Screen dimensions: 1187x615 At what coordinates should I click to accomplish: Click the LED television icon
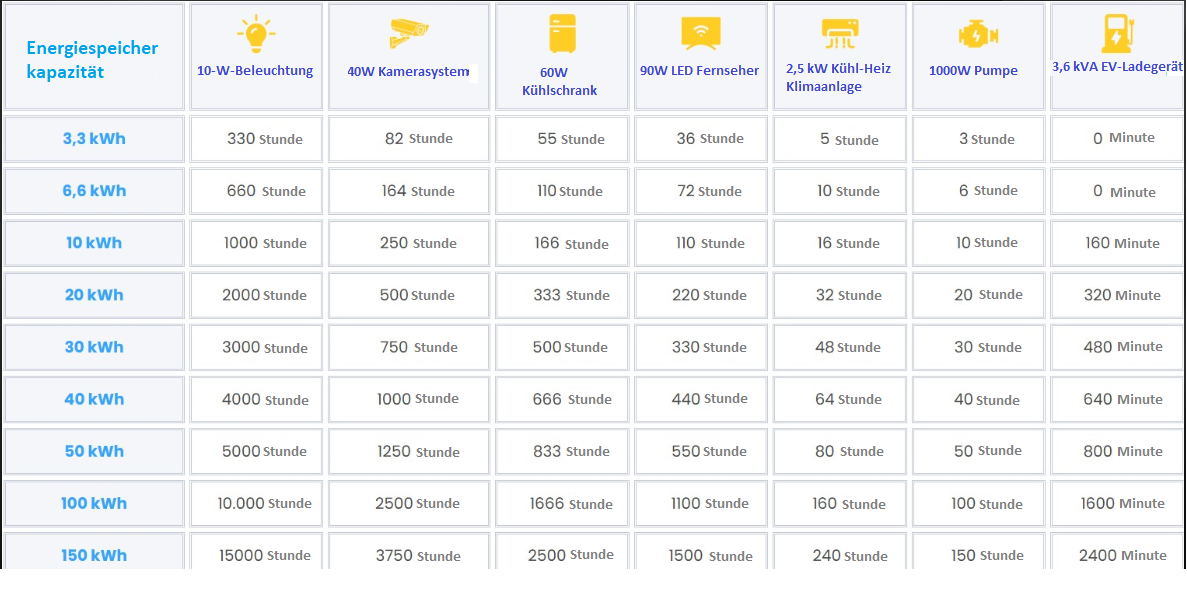click(700, 34)
